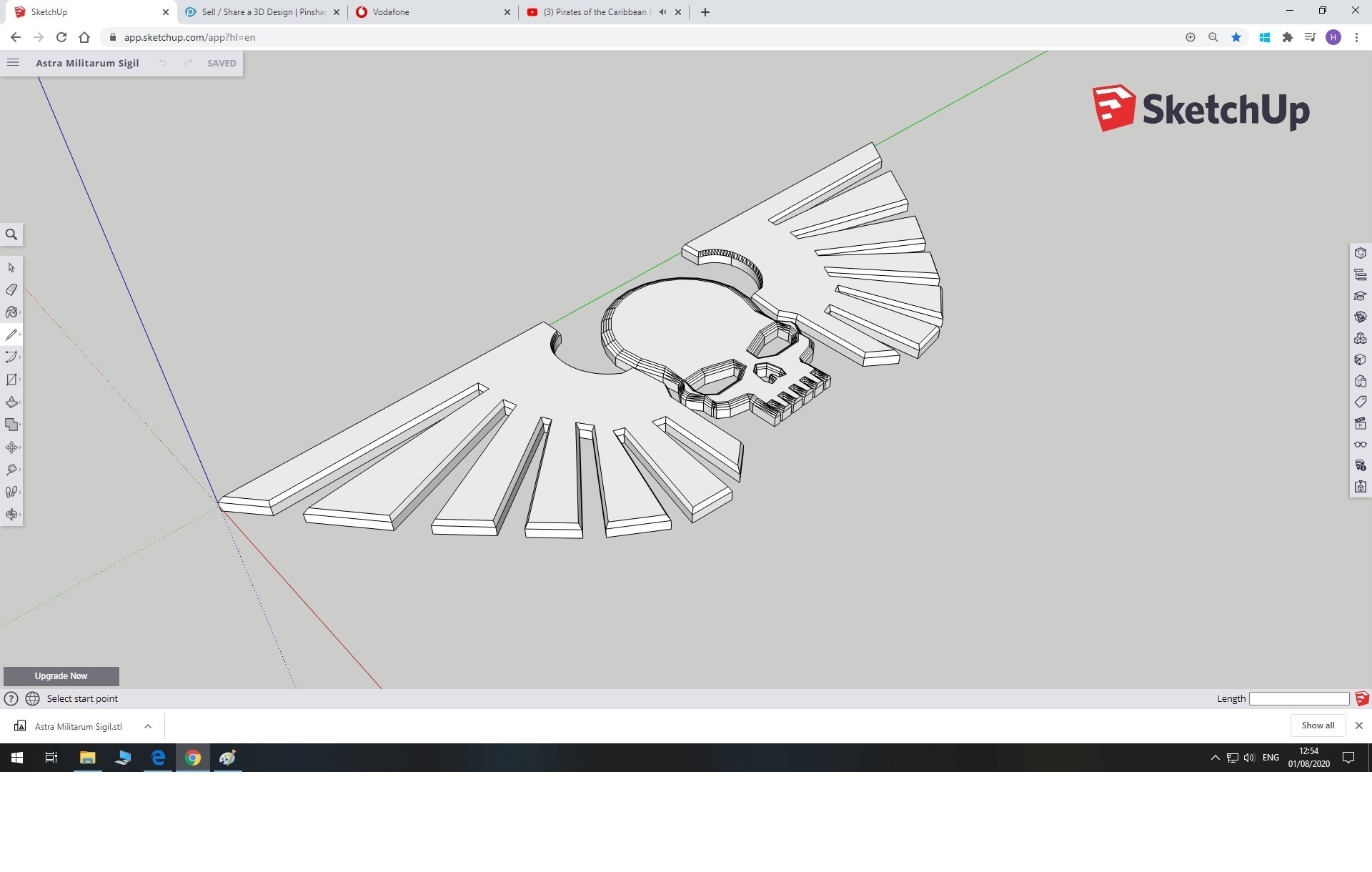
Task: Open the Scenes panel
Action: [x=1361, y=423]
